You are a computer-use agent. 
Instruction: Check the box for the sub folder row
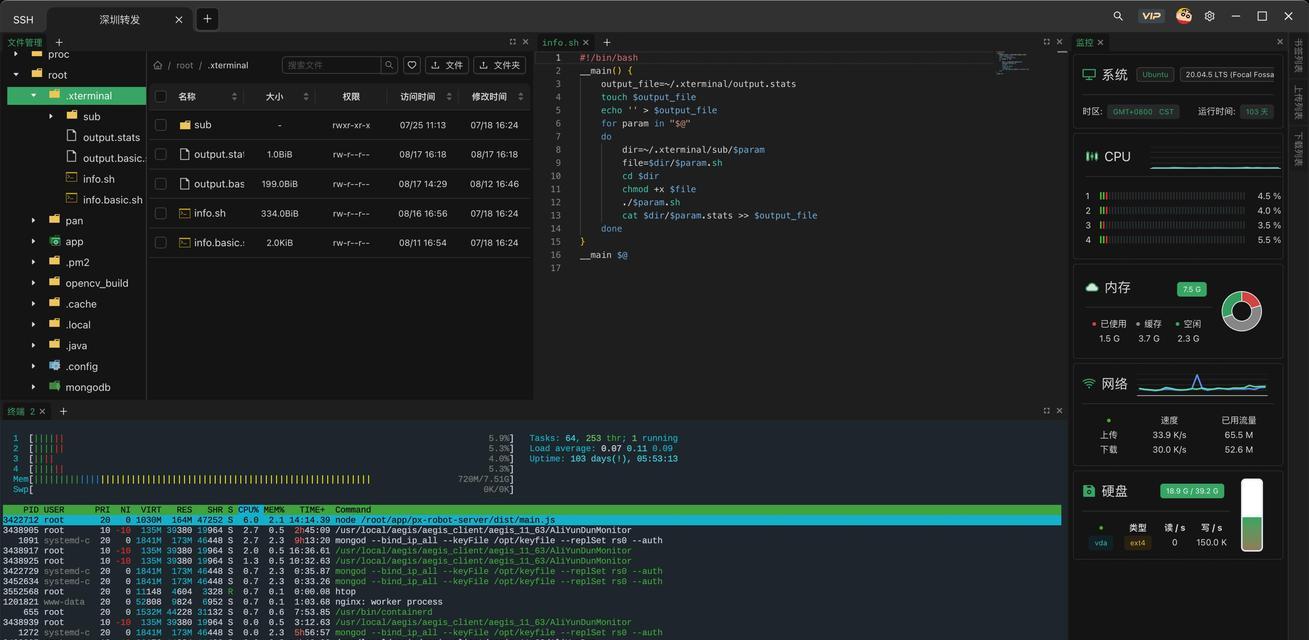(160, 125)
